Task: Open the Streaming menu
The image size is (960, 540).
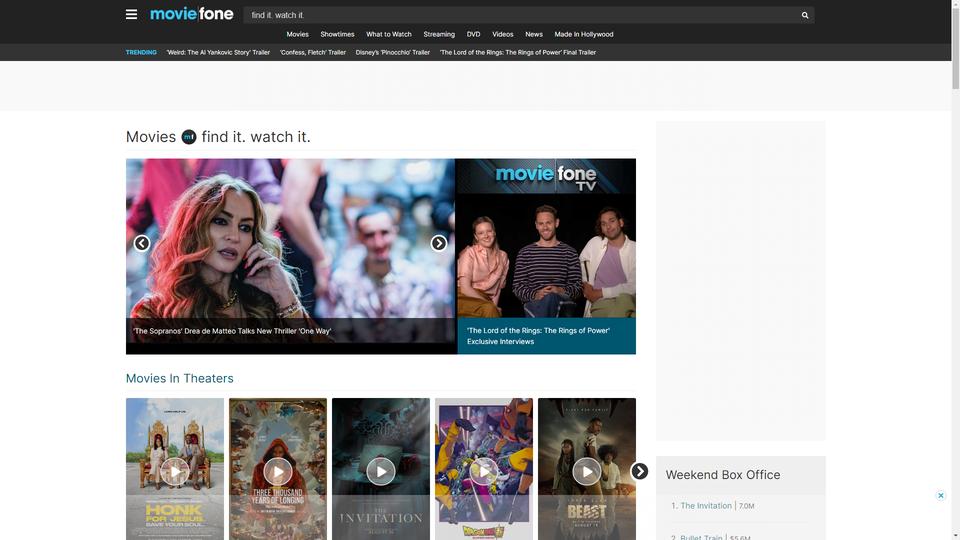Action: coord(439,34)
